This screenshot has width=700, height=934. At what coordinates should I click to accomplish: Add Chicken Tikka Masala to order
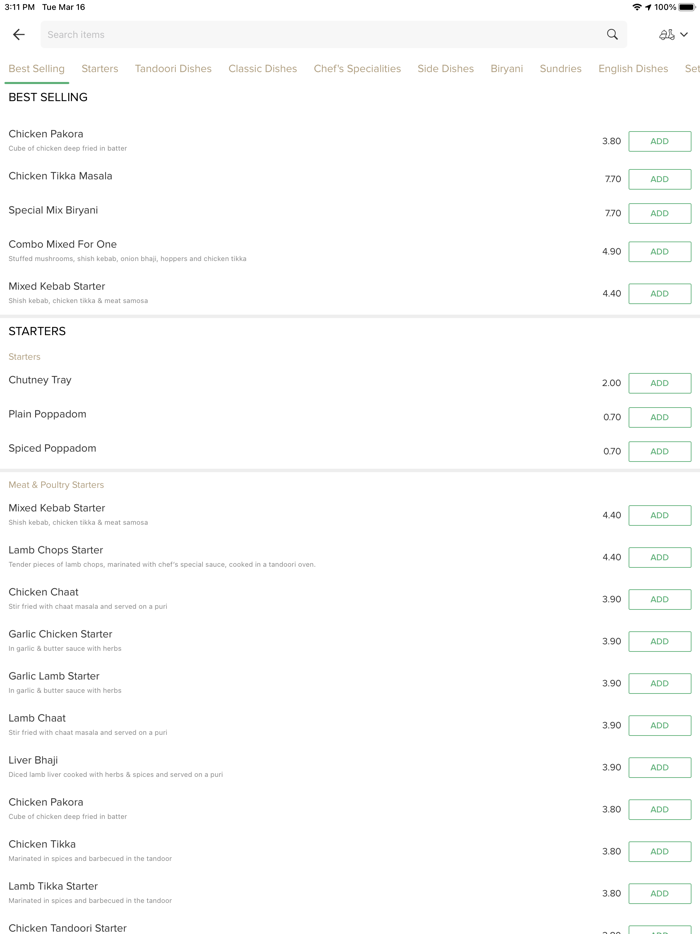click(659, 180)
